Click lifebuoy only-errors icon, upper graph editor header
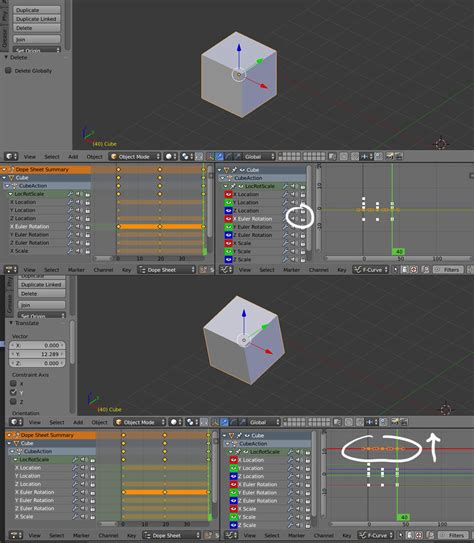Image resolution: width=474 pixels, height=543 pixels. pos(413,269)
